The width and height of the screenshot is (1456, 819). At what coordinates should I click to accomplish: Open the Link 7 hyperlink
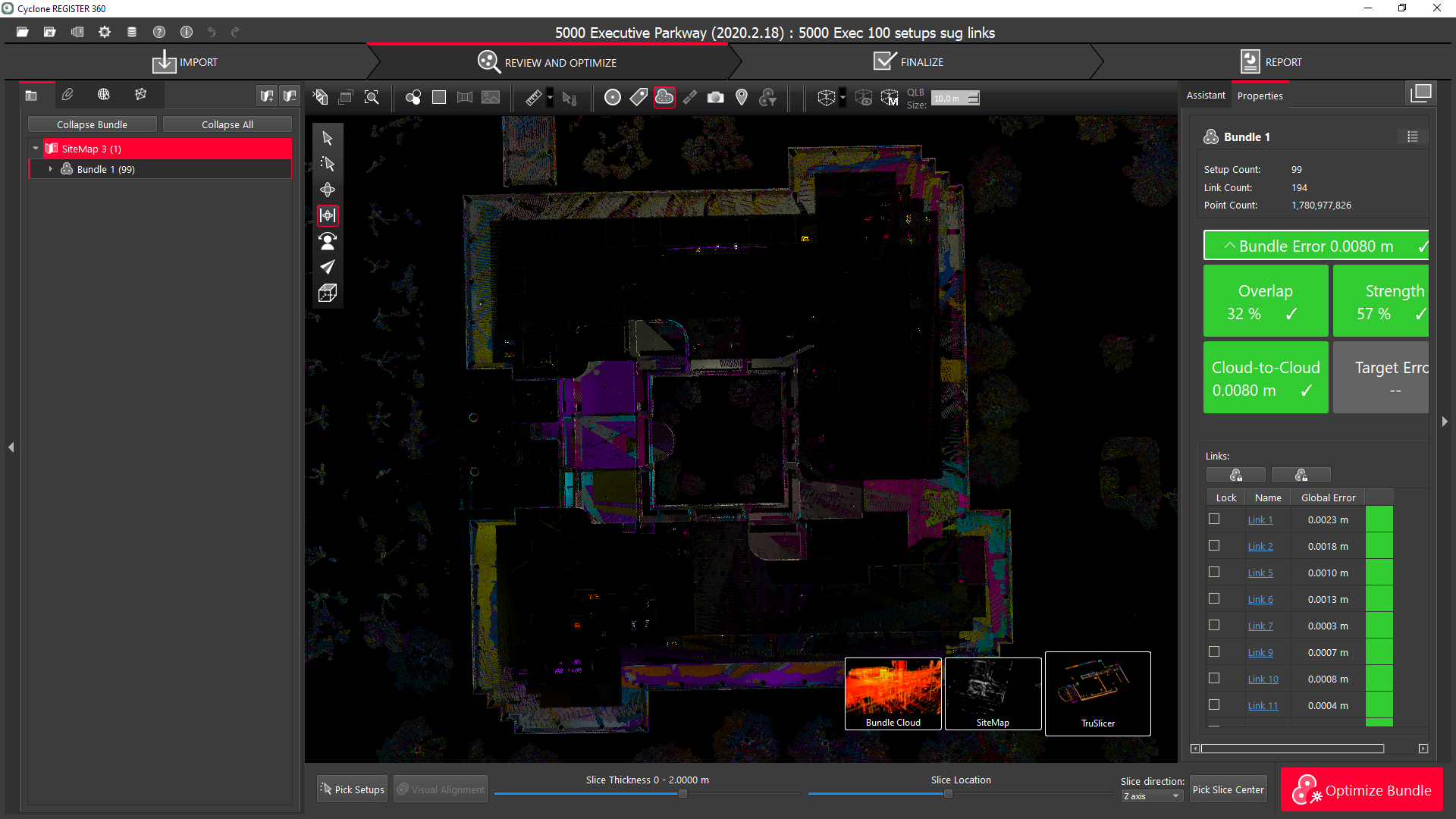[1260, 626]
